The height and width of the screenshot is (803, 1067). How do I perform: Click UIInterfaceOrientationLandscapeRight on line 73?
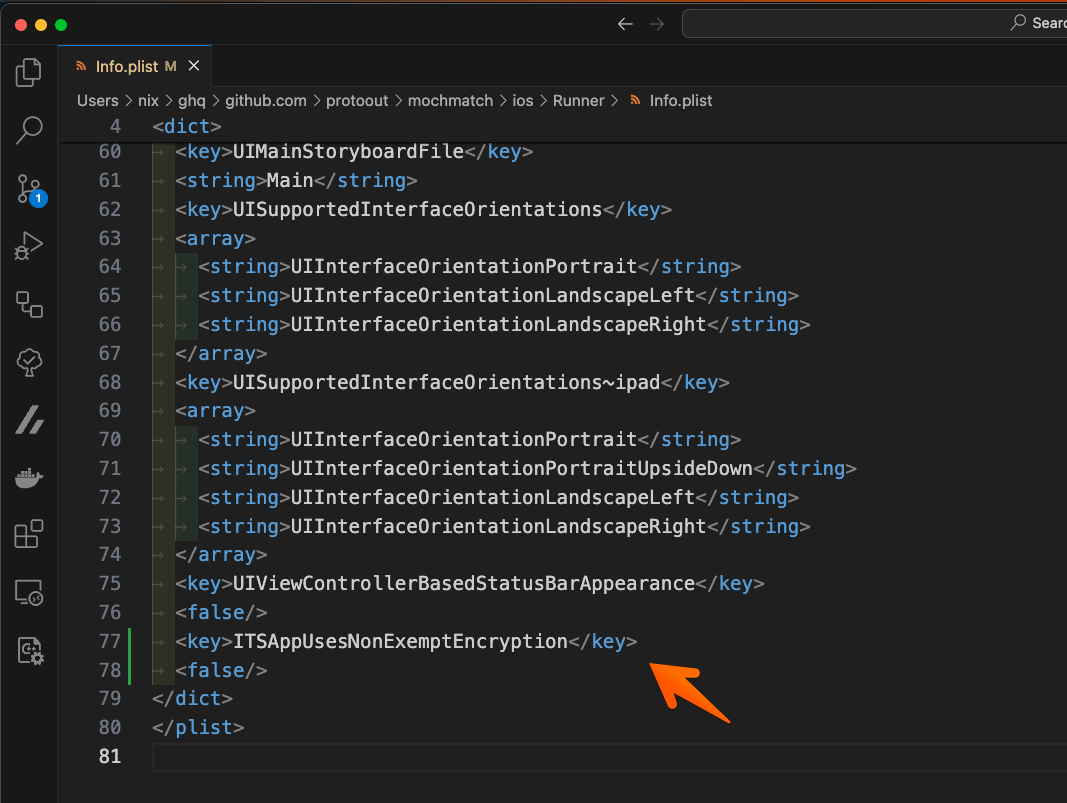click(x=498, y=526)
